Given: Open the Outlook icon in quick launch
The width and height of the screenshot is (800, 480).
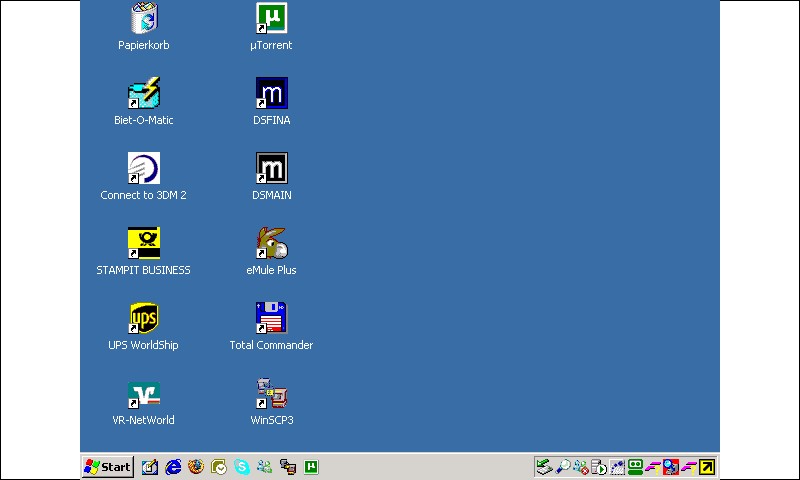Looking at the screenshot, I should (x=219, y=467).
